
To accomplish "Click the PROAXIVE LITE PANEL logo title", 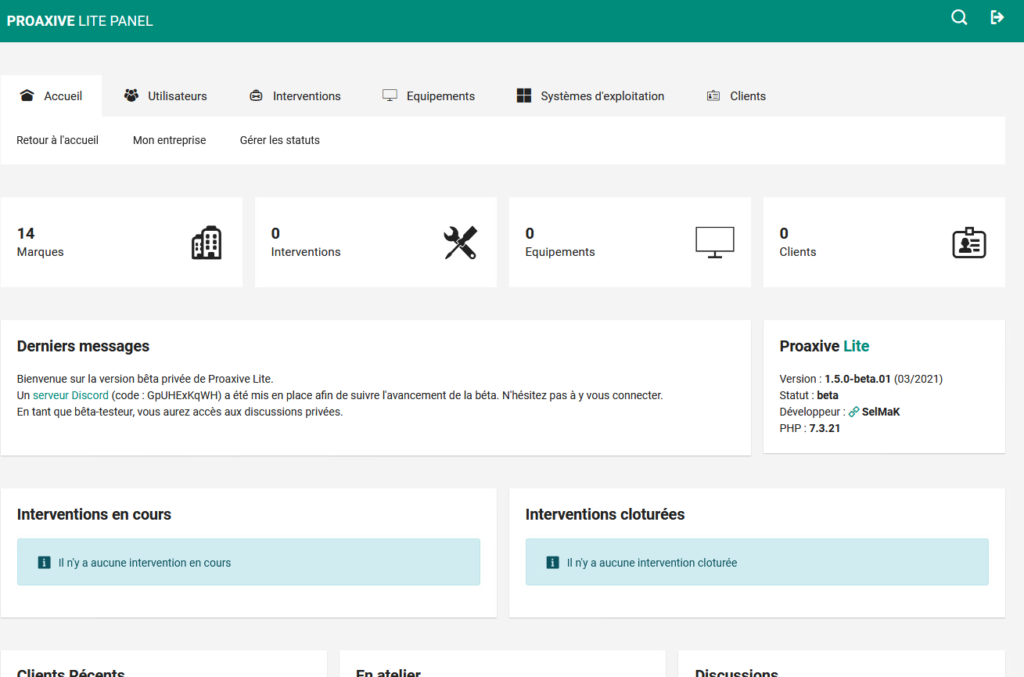I will 80,21.
